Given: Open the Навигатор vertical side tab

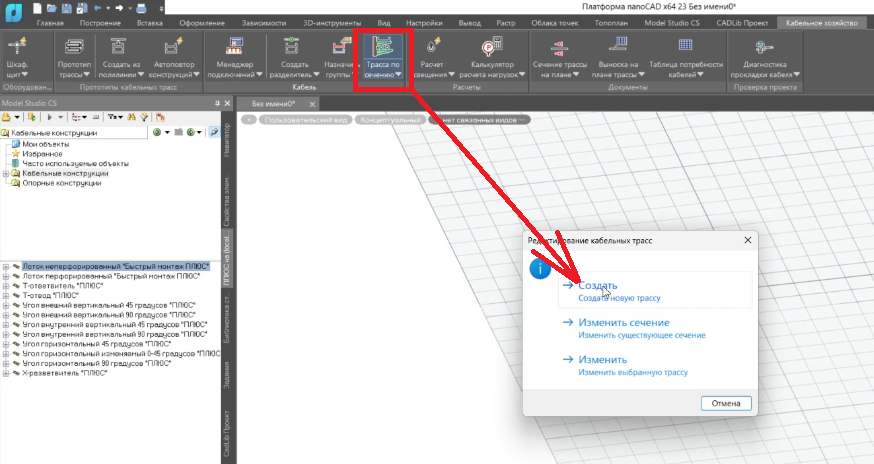Looking at the screenshot, I should pos(227,140).
